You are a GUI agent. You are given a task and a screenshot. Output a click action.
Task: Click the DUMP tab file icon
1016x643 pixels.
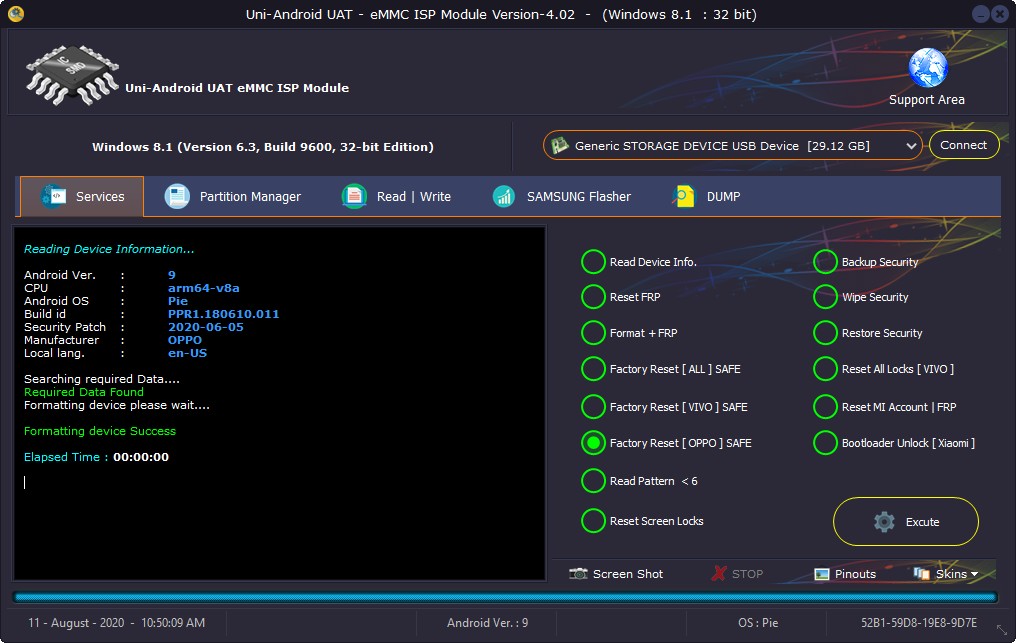[684, 197]
